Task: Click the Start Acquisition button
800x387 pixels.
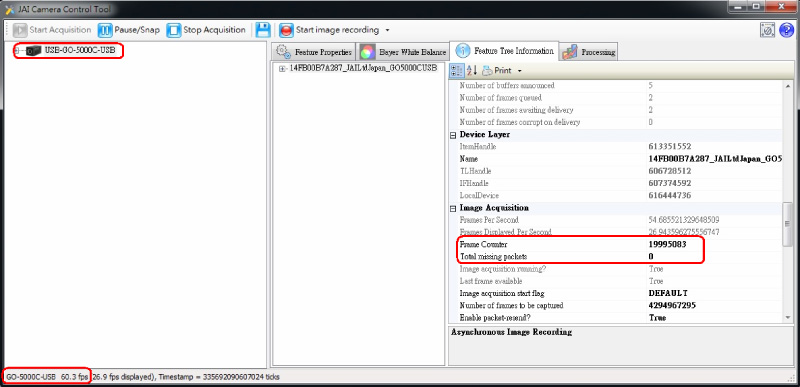Action: (52, 30)
